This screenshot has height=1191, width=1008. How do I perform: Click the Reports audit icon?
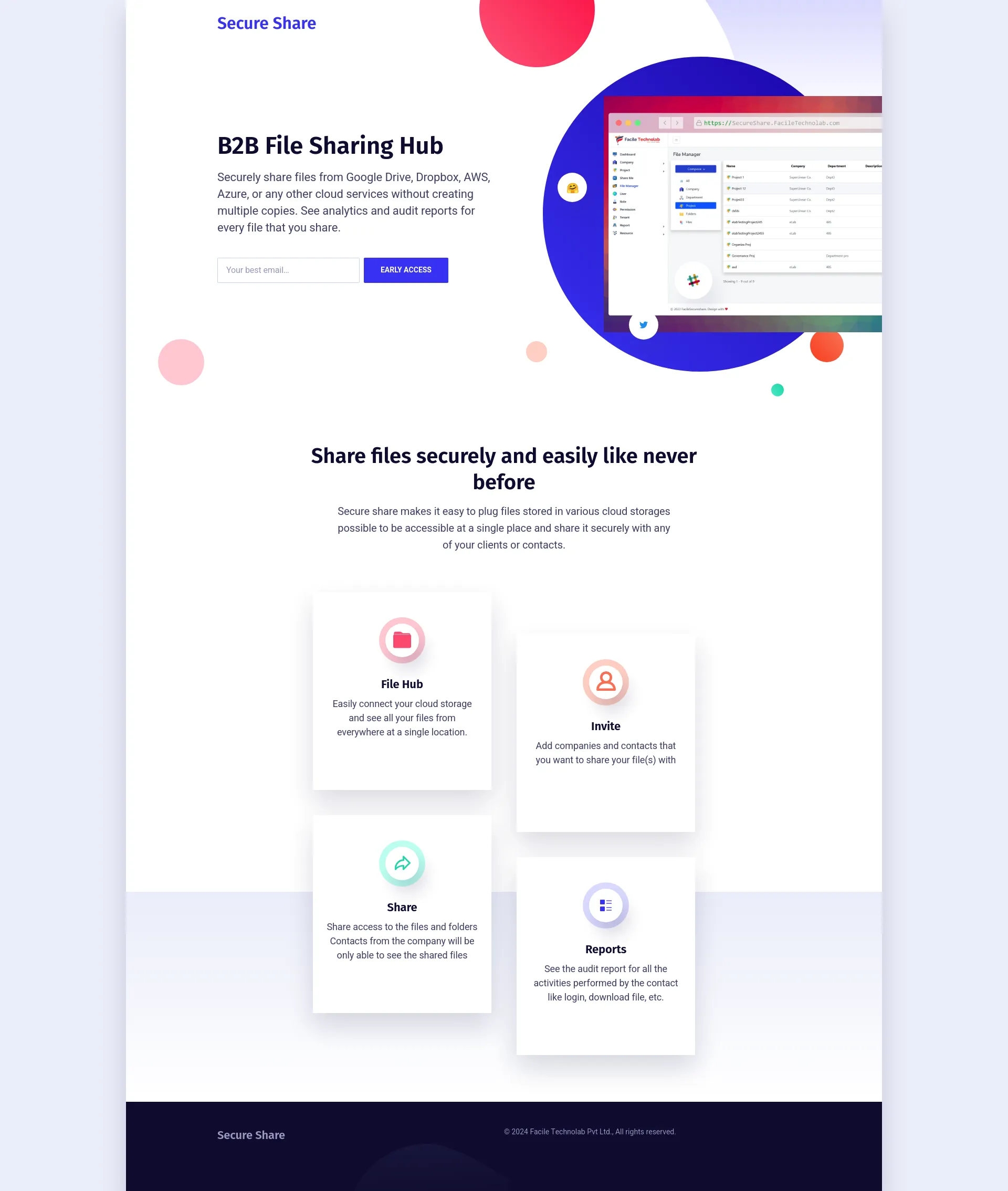[x=605, y=905]
